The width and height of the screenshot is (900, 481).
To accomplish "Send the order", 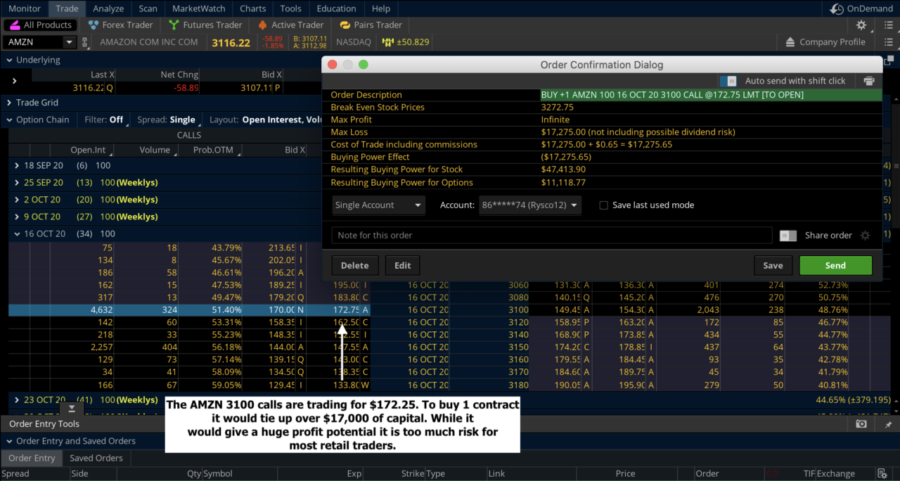I will click(835, 265).
